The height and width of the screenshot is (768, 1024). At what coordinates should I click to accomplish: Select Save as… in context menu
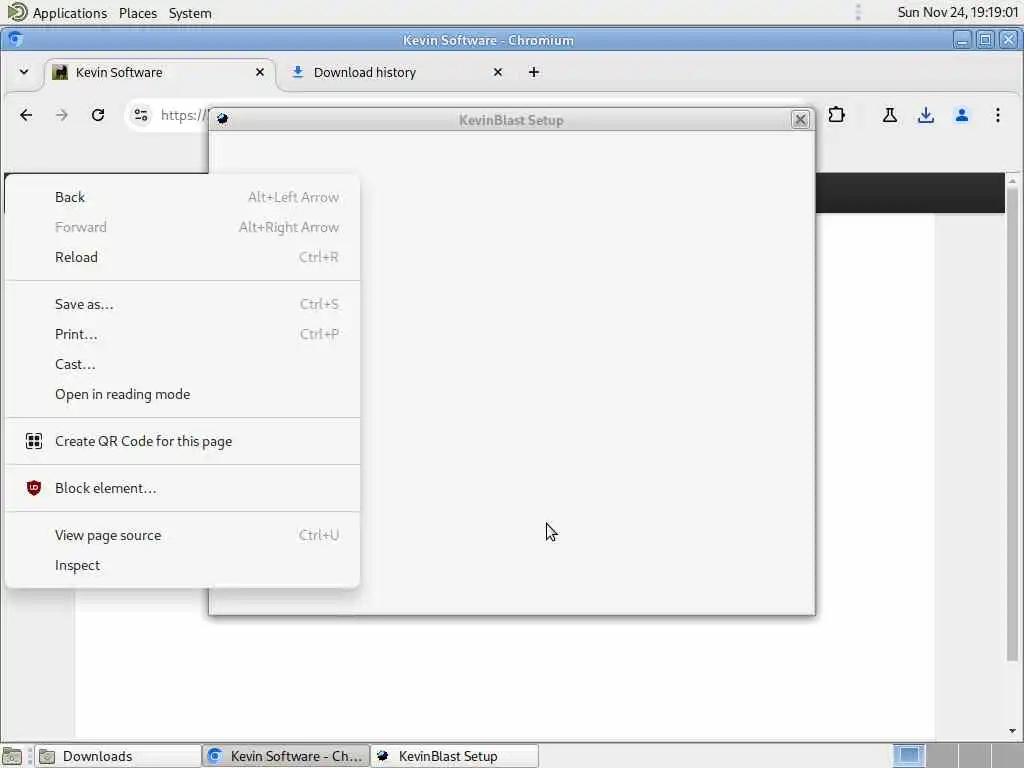(182, 304)
